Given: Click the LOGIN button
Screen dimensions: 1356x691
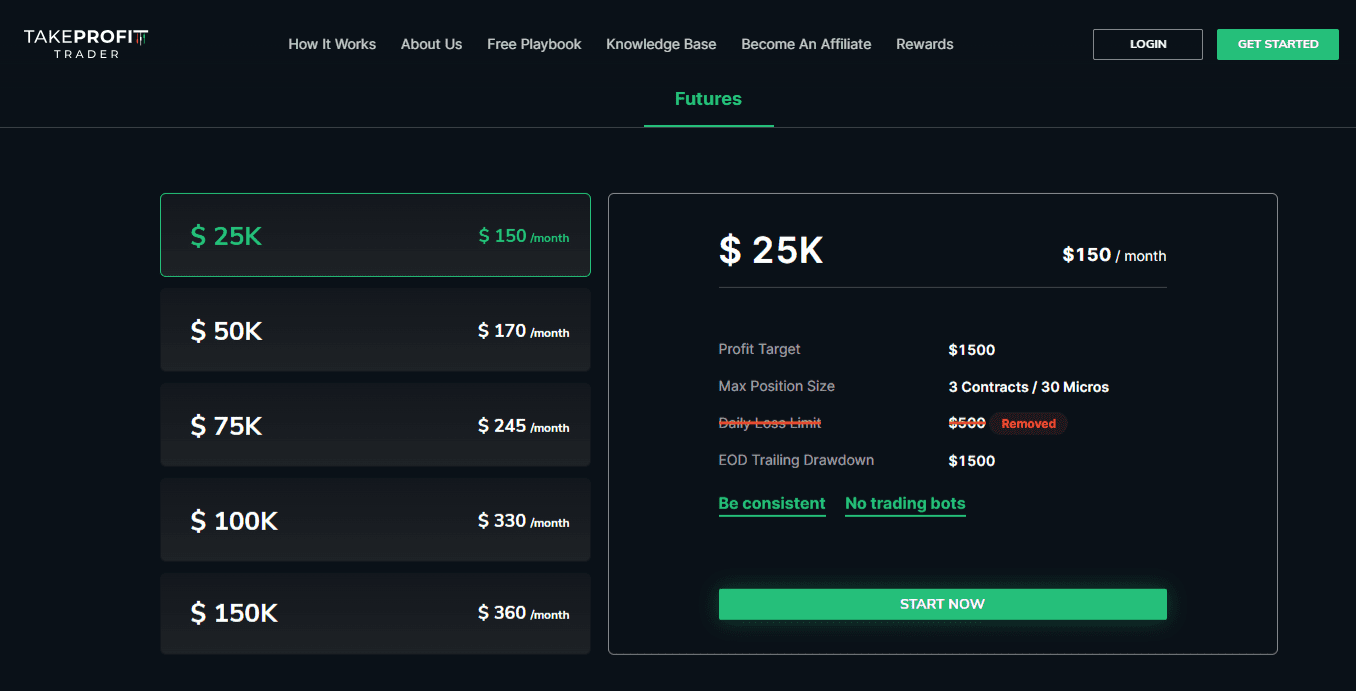Looking at the screenshot, I should (x=1147, y=44).
